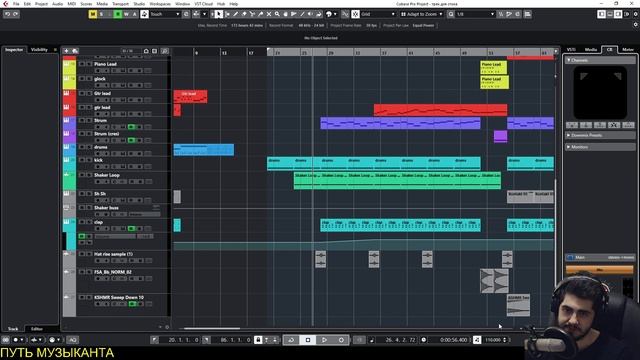Click the red gtr lead event spanning bars
Viewport: 640px width, 360px height.
440,110
